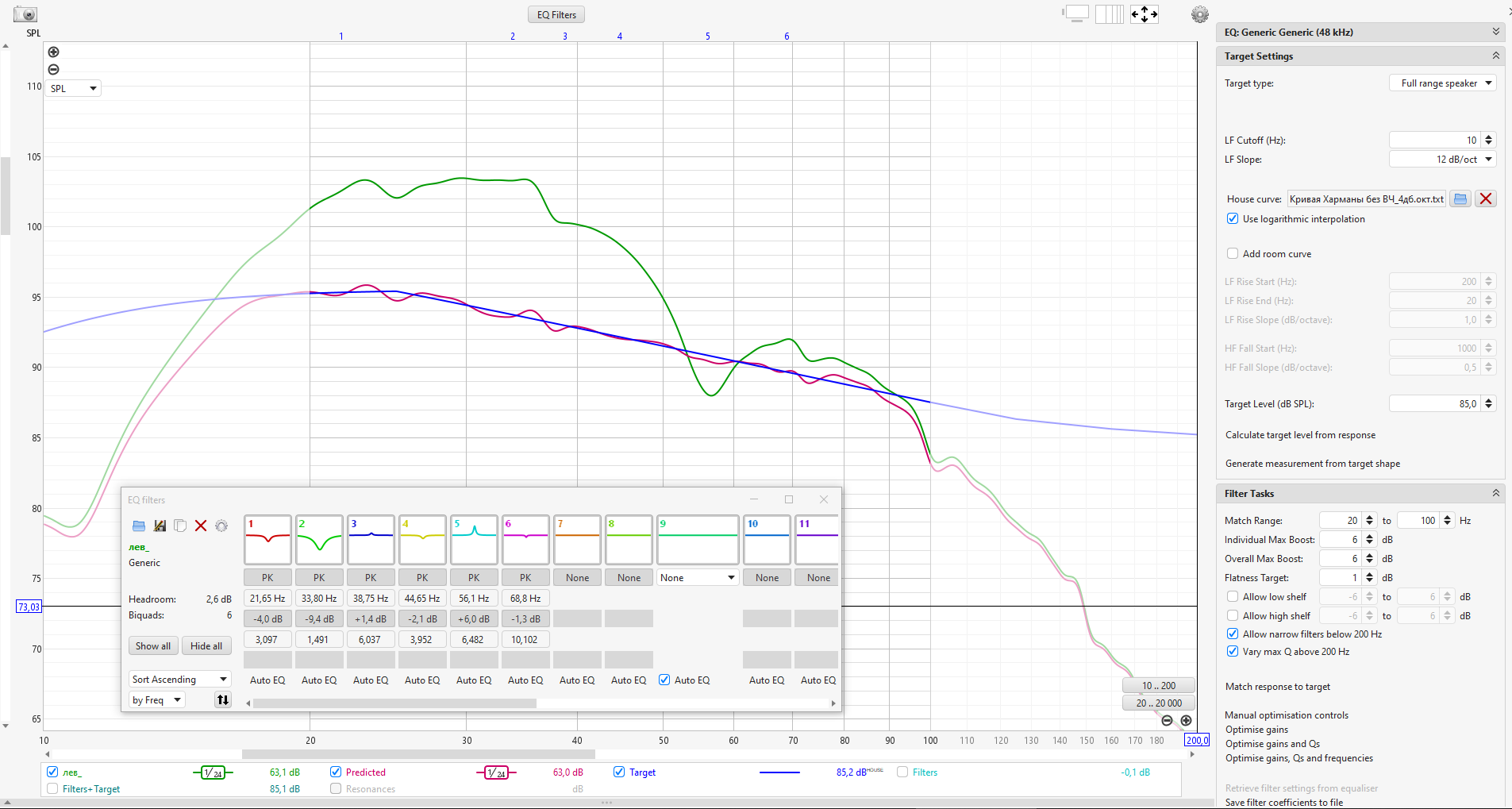
Task: Click the camera capture graph icon
Action: point(25,14)
